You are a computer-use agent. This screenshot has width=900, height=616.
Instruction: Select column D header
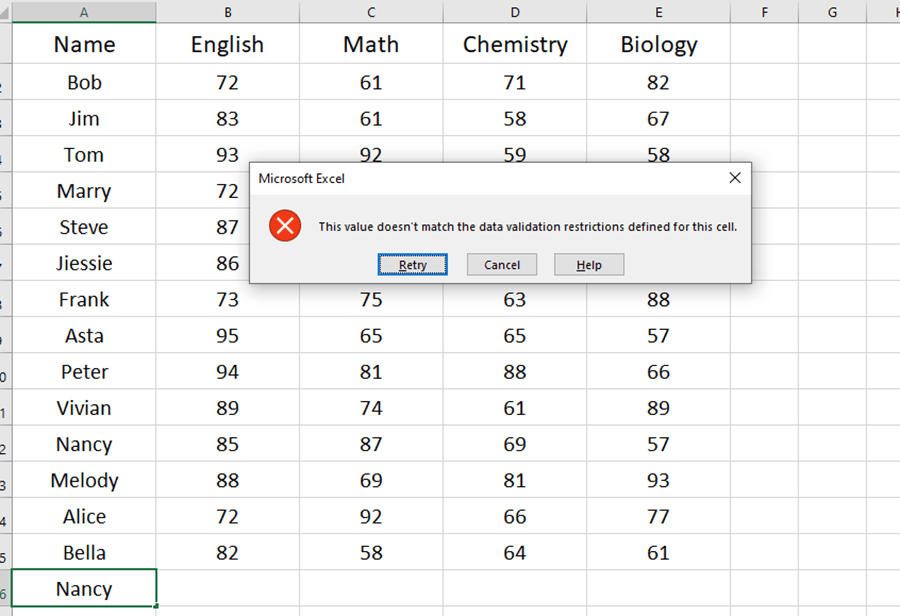pyautogui.click(x=515, y=12)
